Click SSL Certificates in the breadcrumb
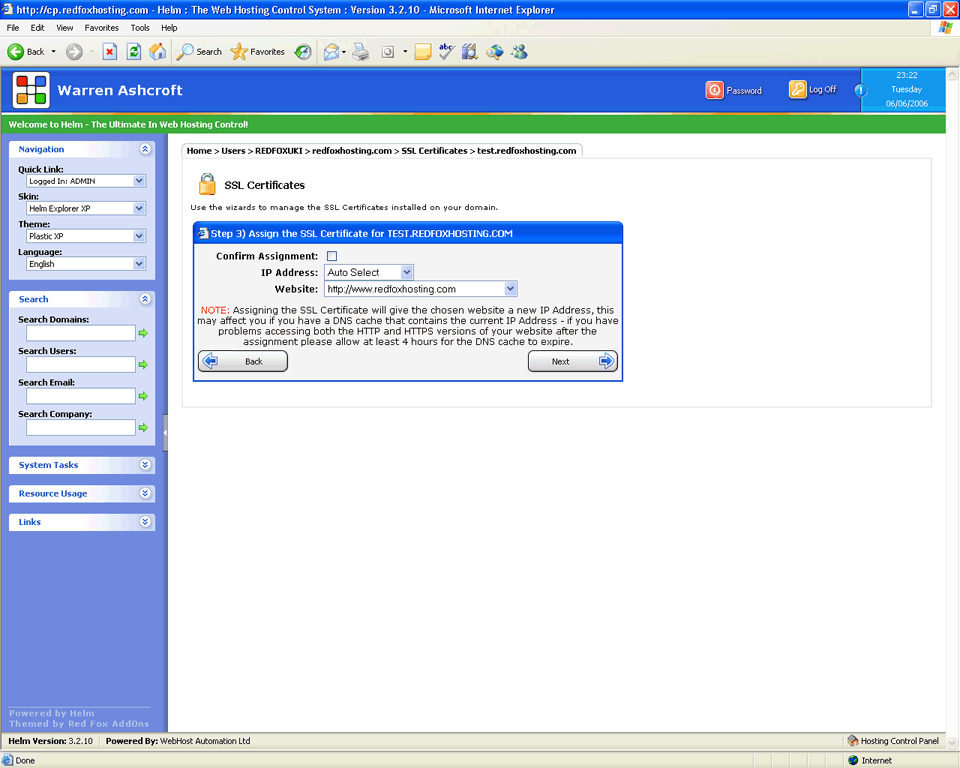 coord(434,151)
